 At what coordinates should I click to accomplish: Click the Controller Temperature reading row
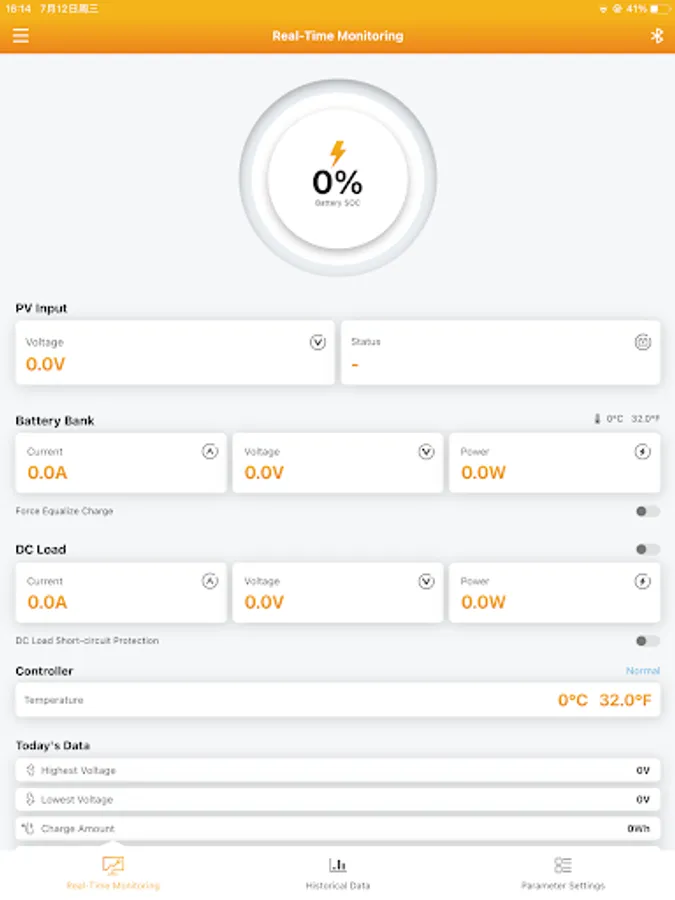pyautogui.click(x=337, y=700)
